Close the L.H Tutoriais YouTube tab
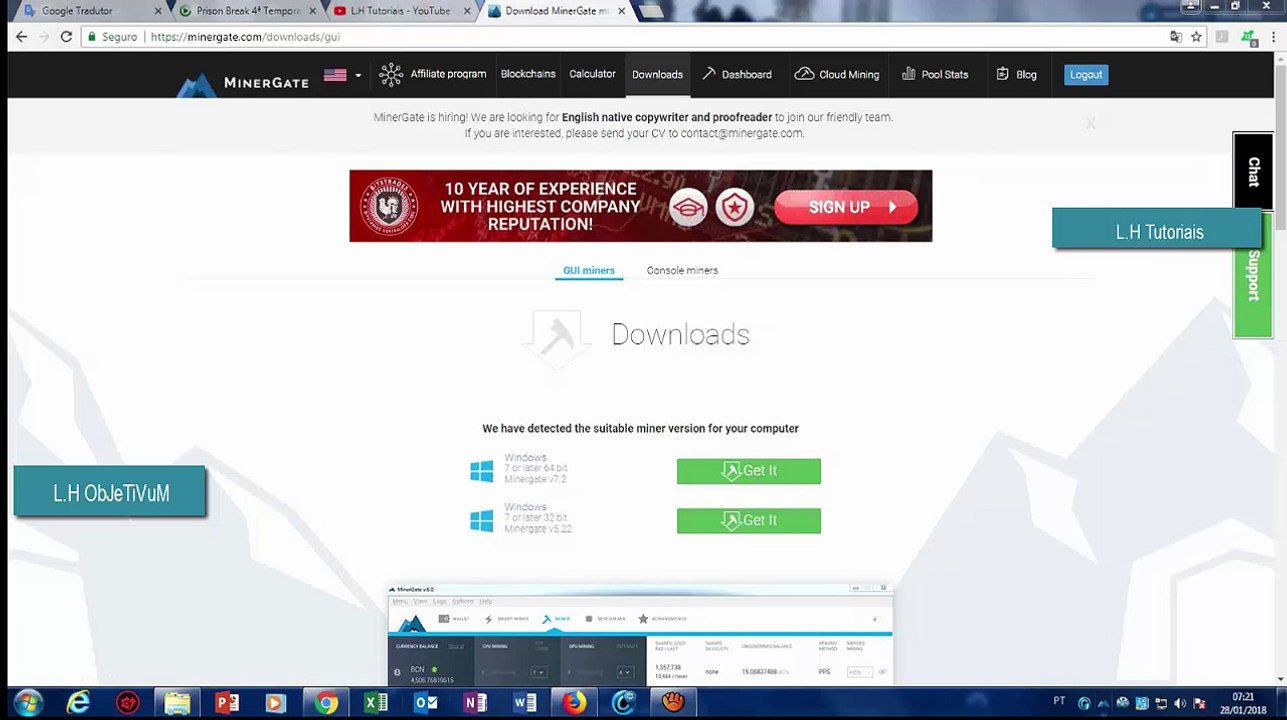Image resolution: width=1287 pixels, height=720 pixels. 466,11
